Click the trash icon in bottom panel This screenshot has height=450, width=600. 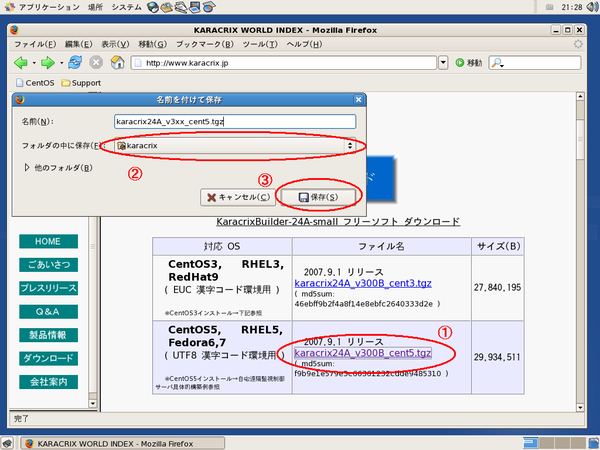593,443
